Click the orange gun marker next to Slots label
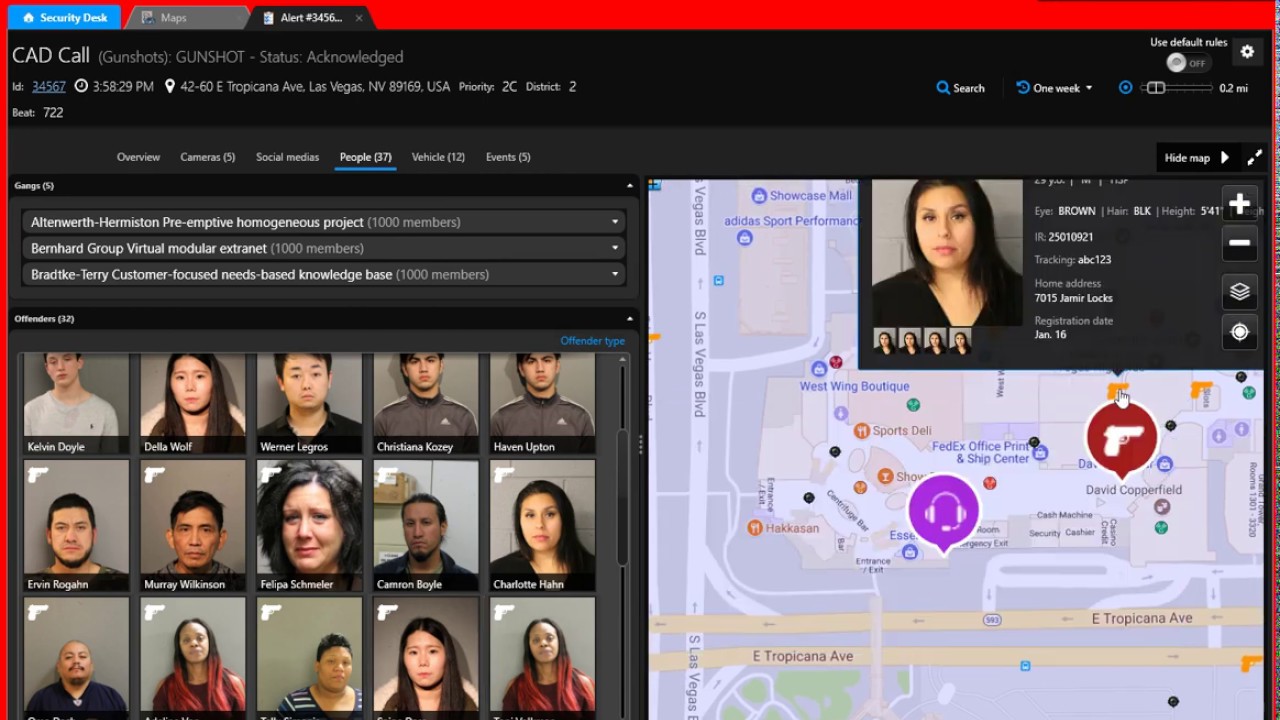Image resolution: width=1280 pixels, height=720 pixels. 1200,389
